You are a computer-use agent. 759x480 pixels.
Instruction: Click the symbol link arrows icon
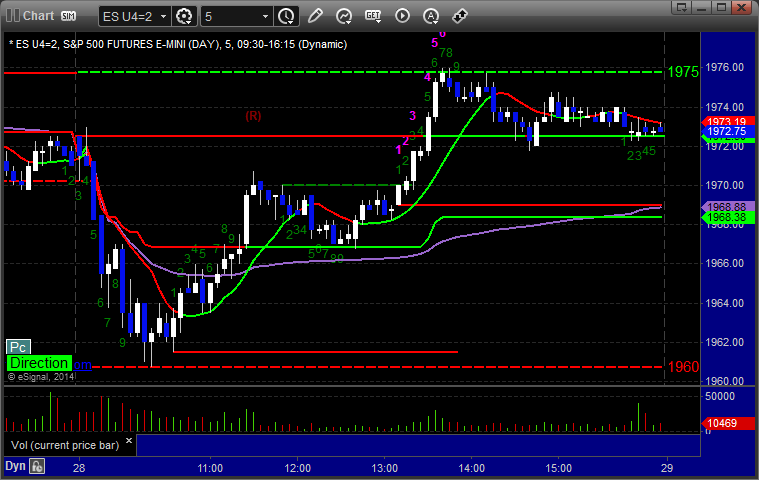point(459,16)
